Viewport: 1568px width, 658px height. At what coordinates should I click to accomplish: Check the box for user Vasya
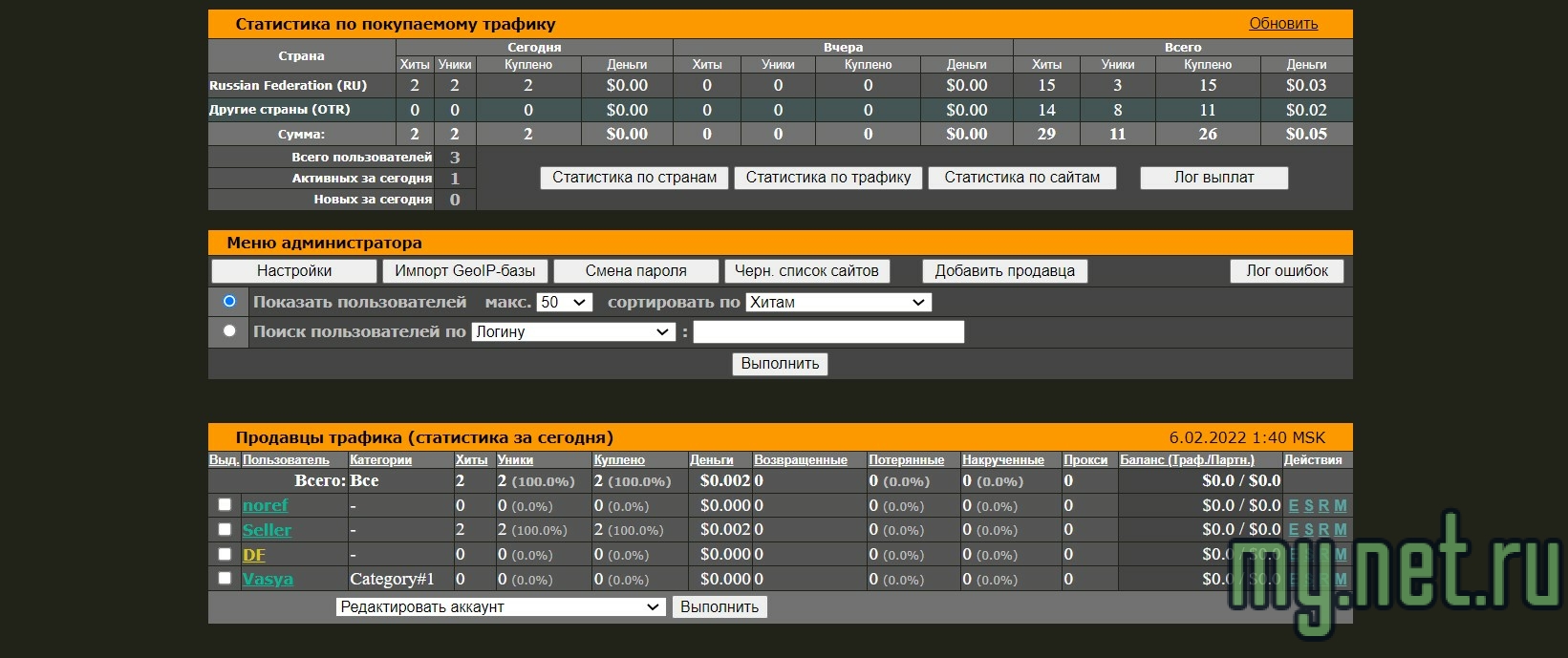(225, 579)
